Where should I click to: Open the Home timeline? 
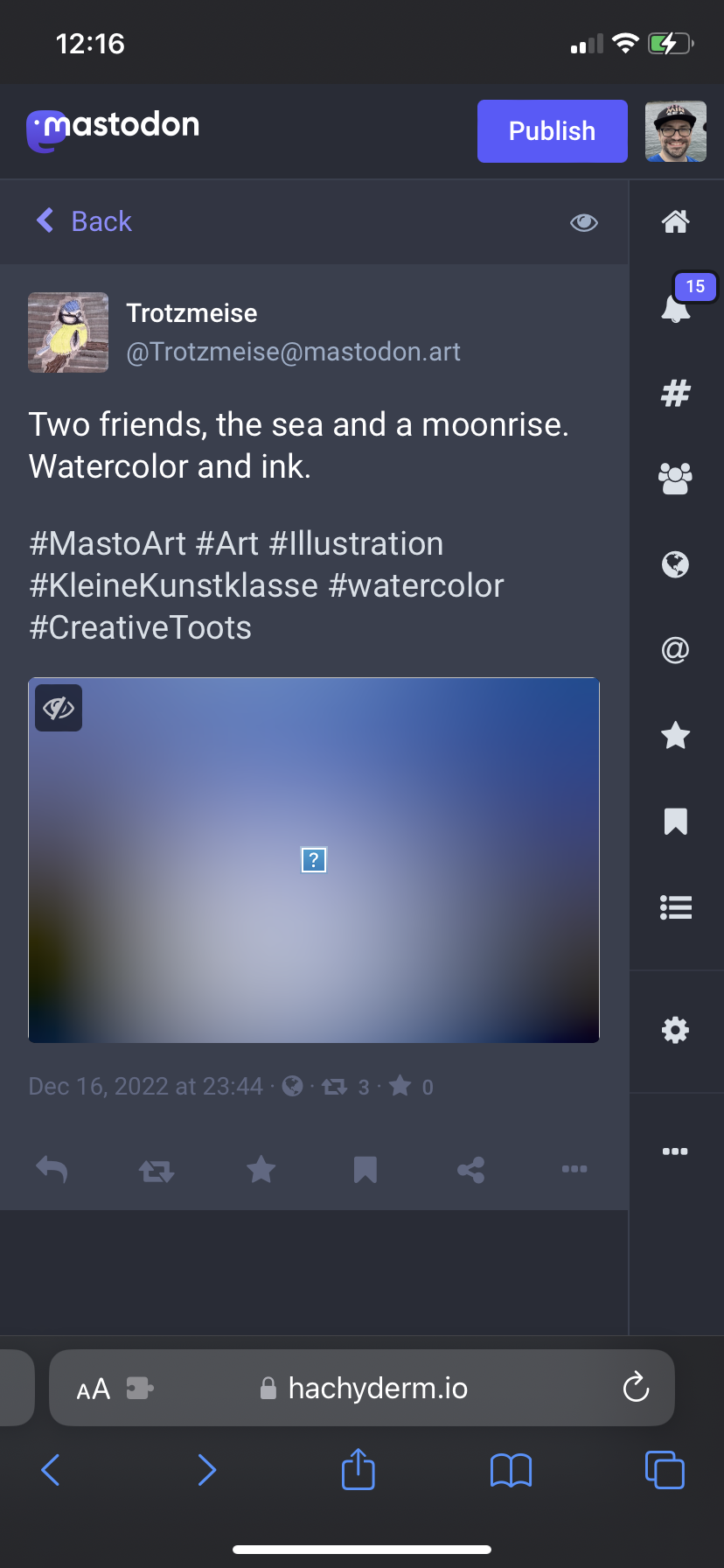(x=675, y=221)
